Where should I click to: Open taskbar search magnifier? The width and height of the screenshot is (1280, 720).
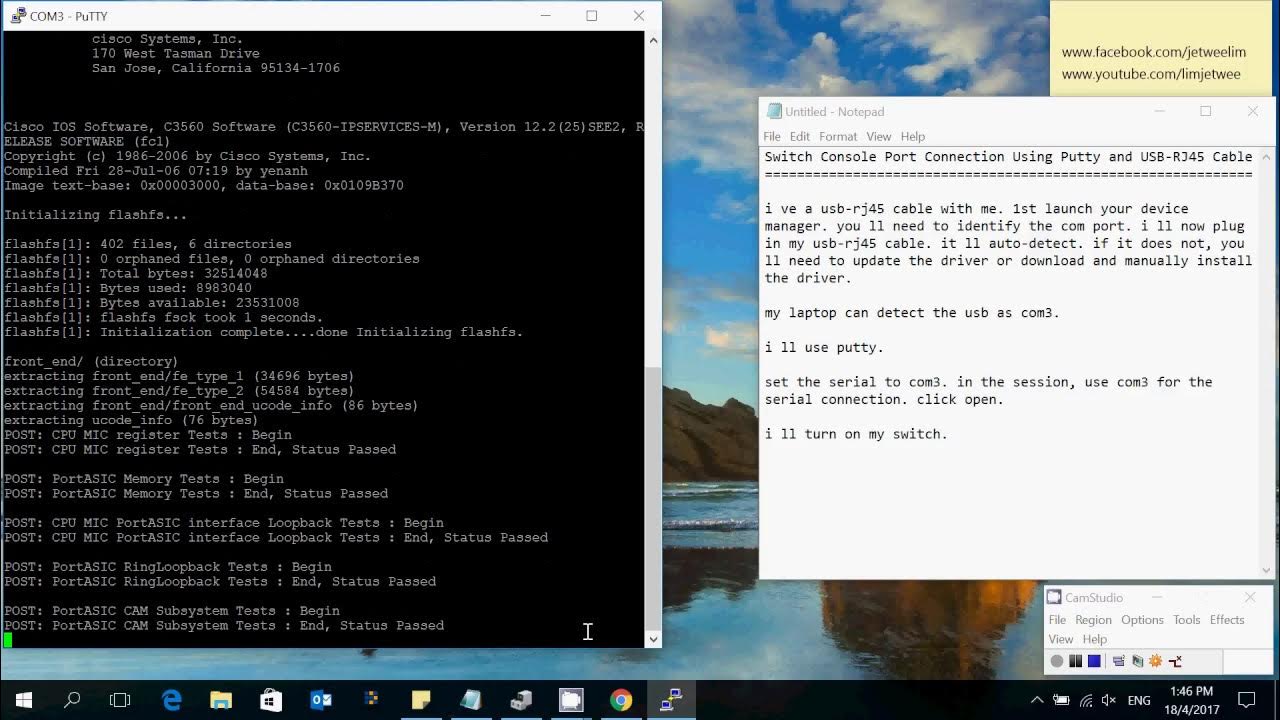72,700
